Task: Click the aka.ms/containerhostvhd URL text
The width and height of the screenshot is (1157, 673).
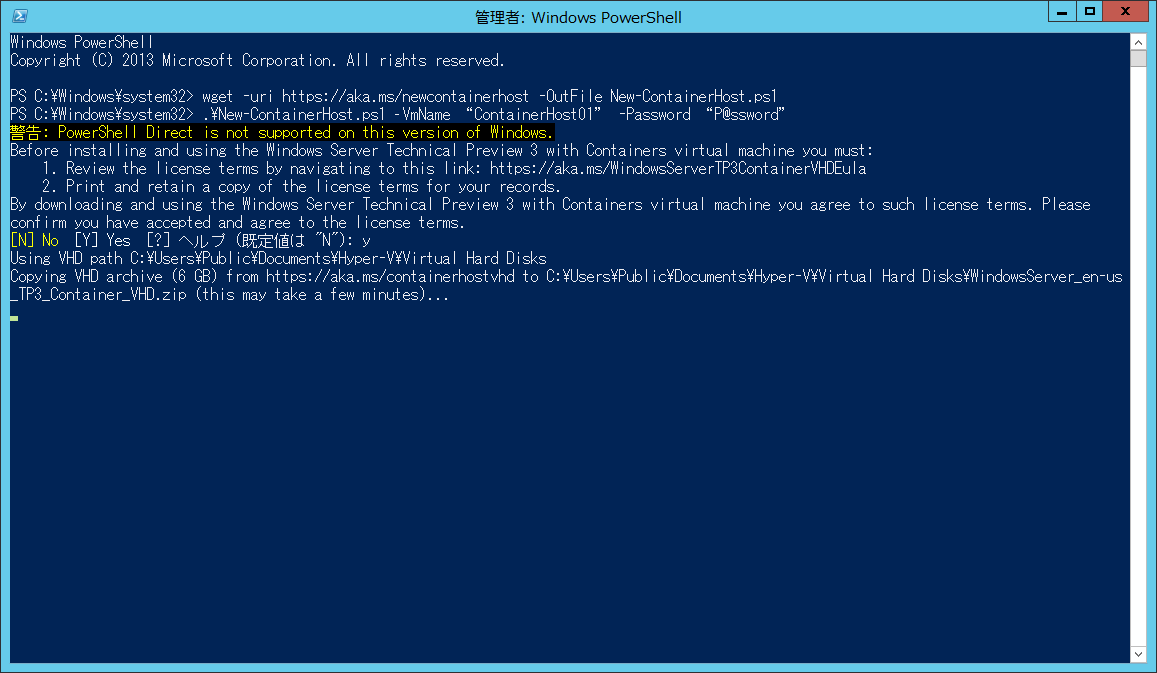Action: click(x=390, y=277)
